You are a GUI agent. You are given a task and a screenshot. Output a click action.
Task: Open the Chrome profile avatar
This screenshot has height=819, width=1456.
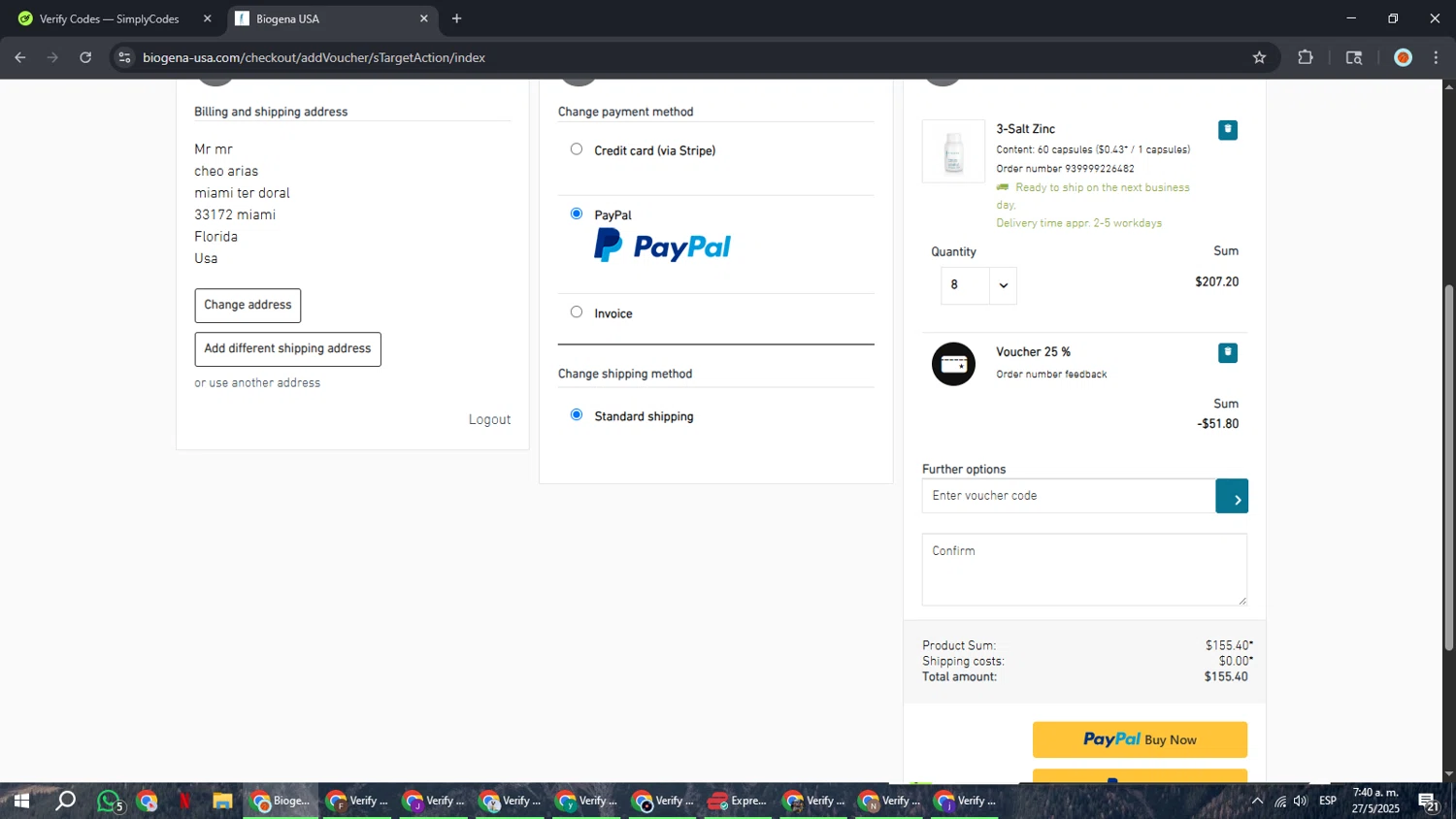click(1403, 57)
